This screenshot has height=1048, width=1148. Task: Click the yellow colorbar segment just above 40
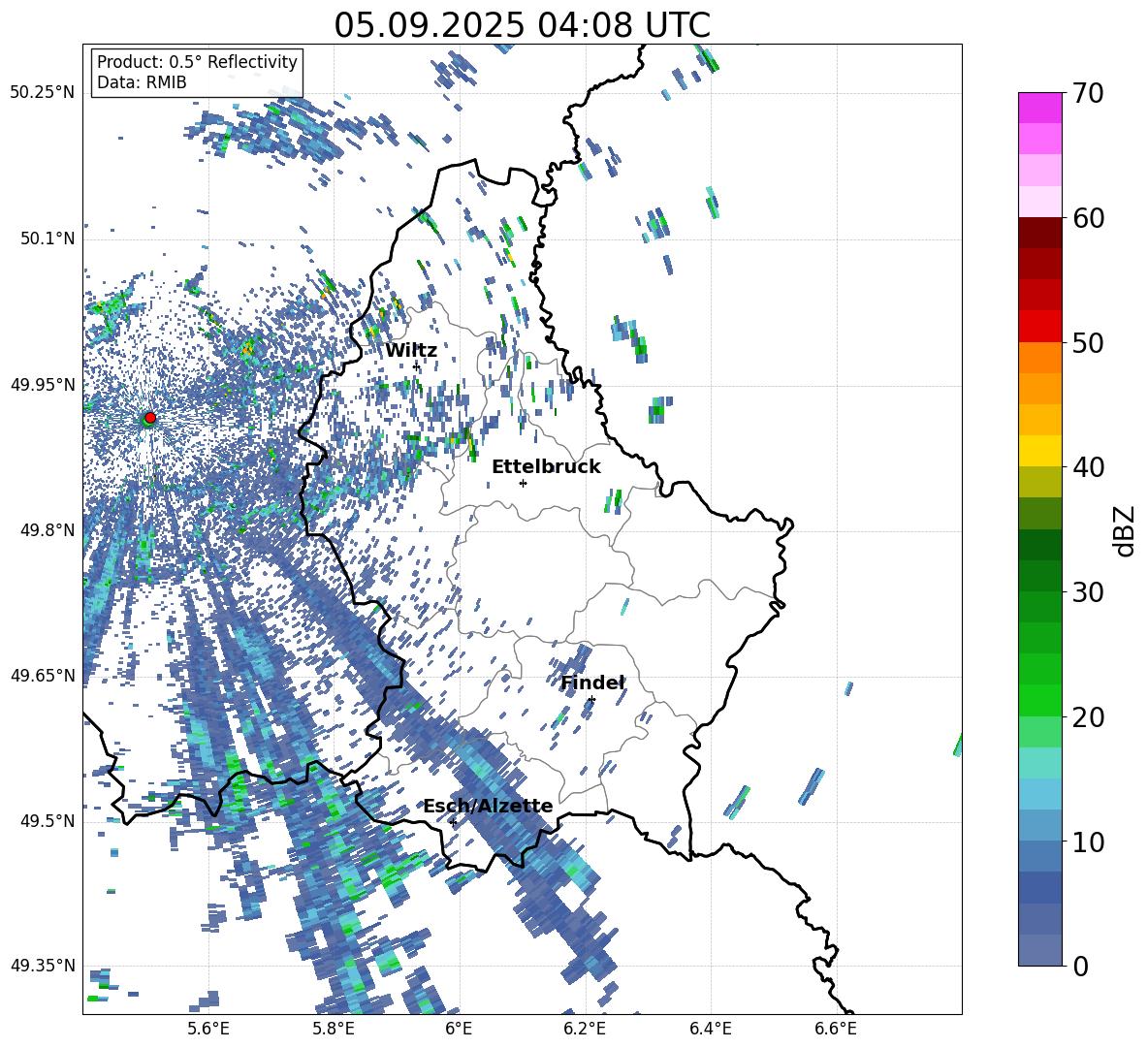[x=1039, y=451]
